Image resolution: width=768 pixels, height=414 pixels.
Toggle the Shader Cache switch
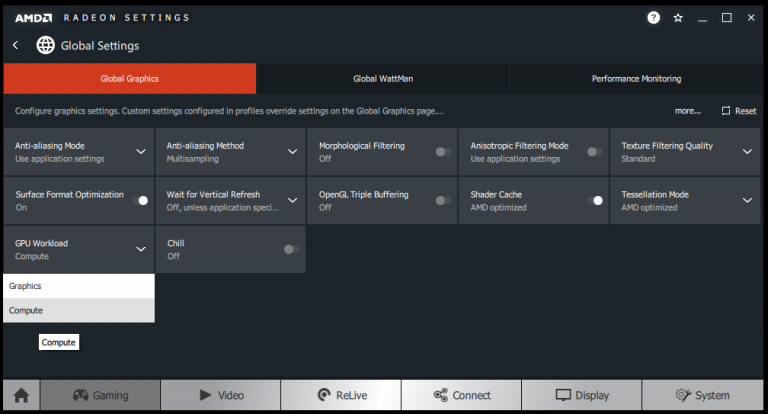click(x=595, y=200)
